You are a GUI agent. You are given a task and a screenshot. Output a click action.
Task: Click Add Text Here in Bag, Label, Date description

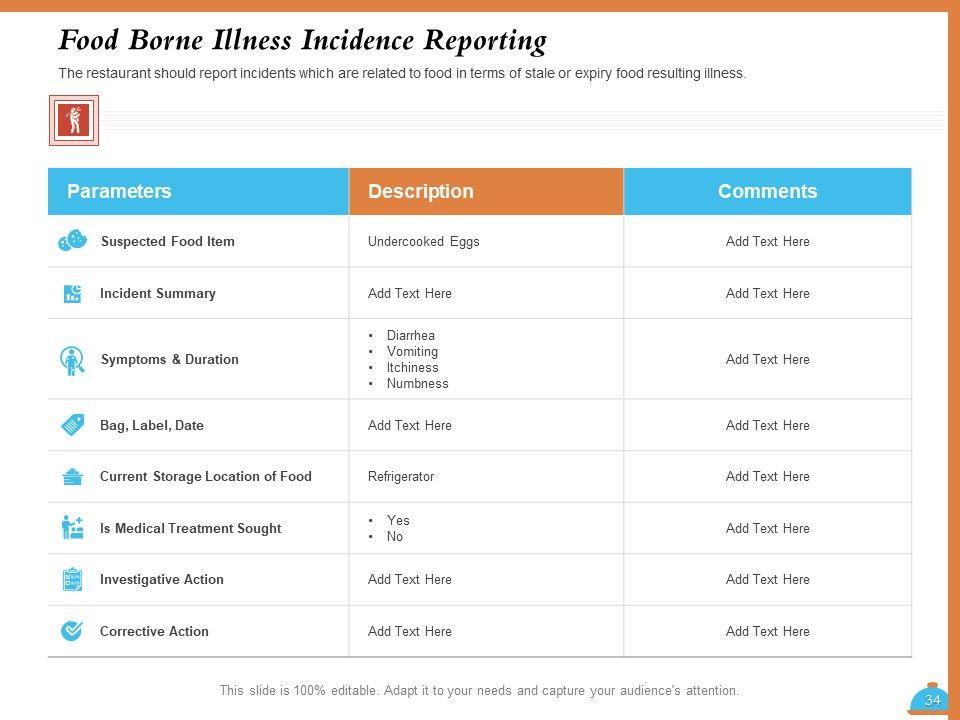410,426
